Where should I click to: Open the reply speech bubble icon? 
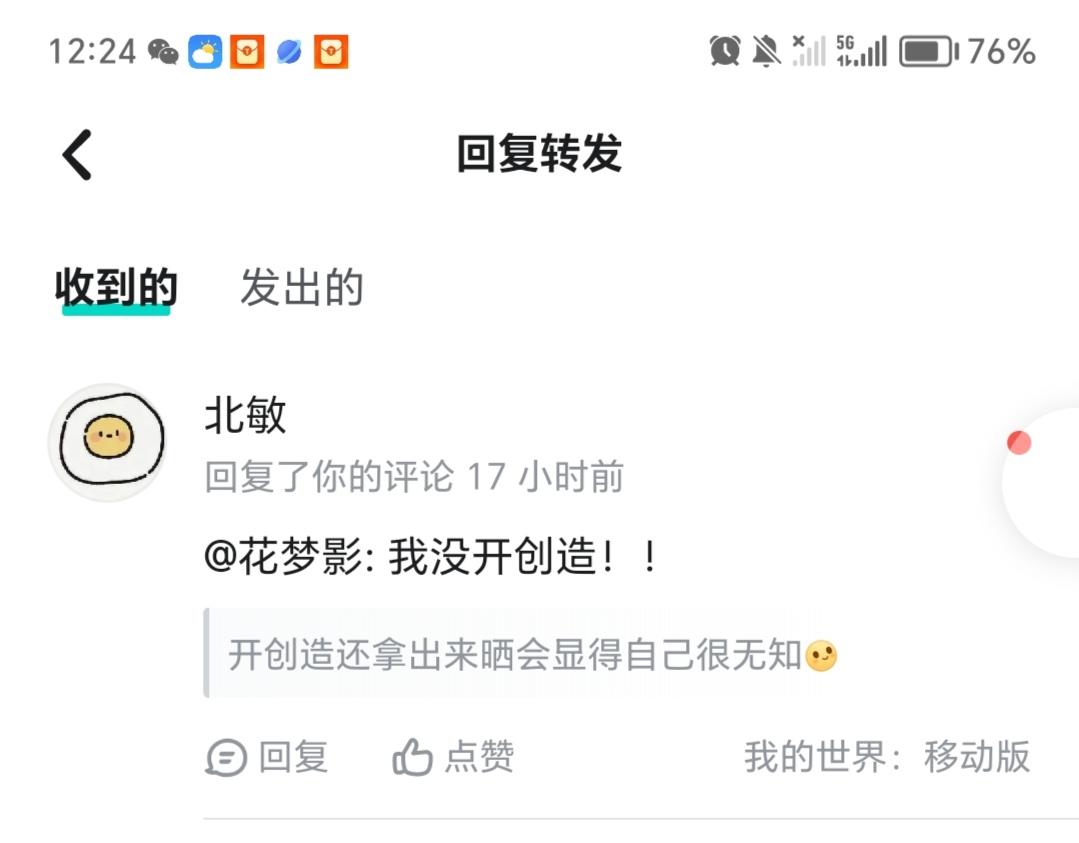(226, 758)
